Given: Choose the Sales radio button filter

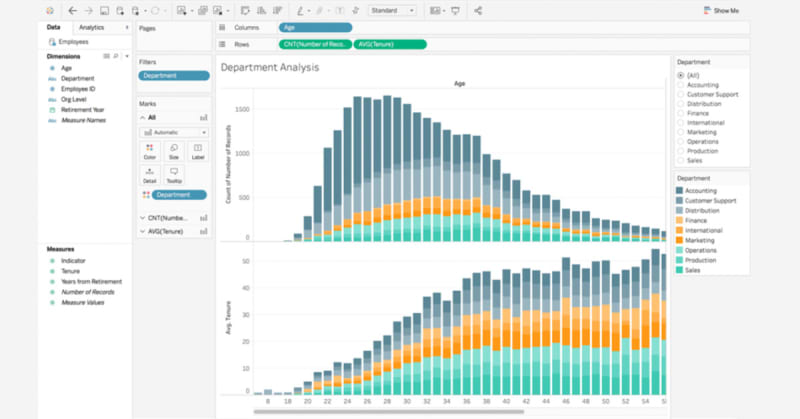Looking at the screenshot, I should coord(681,160).
